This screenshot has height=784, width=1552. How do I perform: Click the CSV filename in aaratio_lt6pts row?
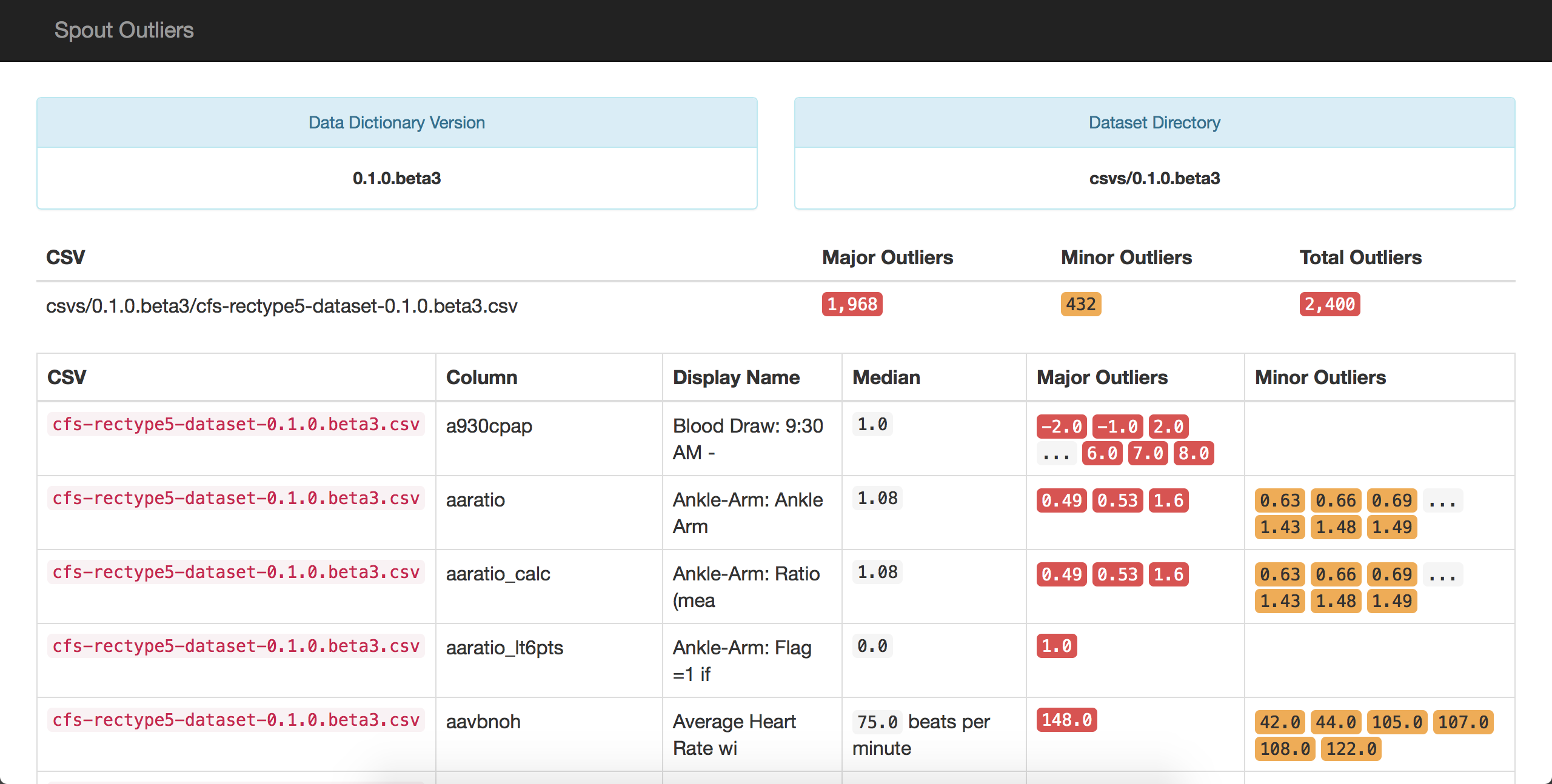tap(236, 646)
